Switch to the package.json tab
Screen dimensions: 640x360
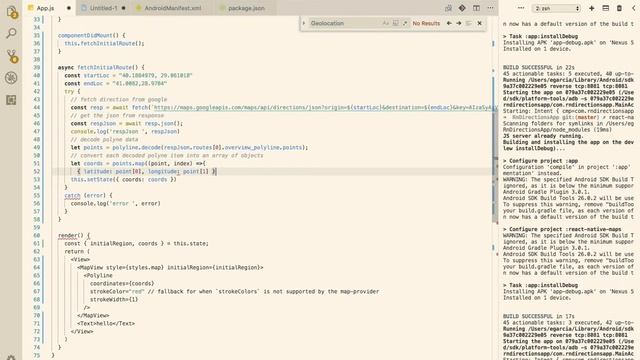pyautogui.click(x=246, y=8)
